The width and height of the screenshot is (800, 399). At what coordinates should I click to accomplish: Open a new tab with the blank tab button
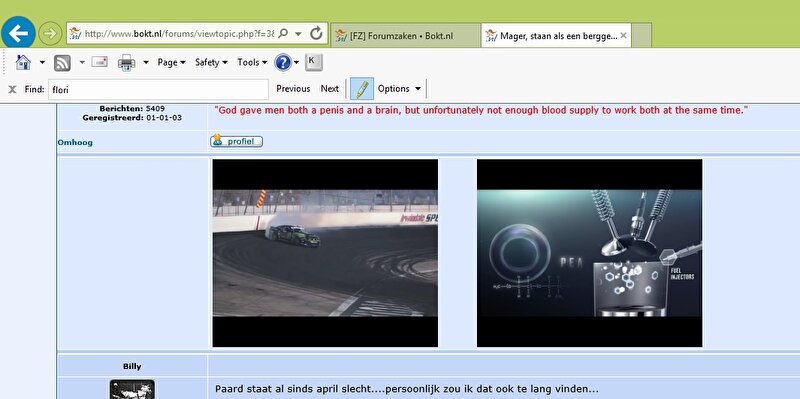[x=641, y=36]
